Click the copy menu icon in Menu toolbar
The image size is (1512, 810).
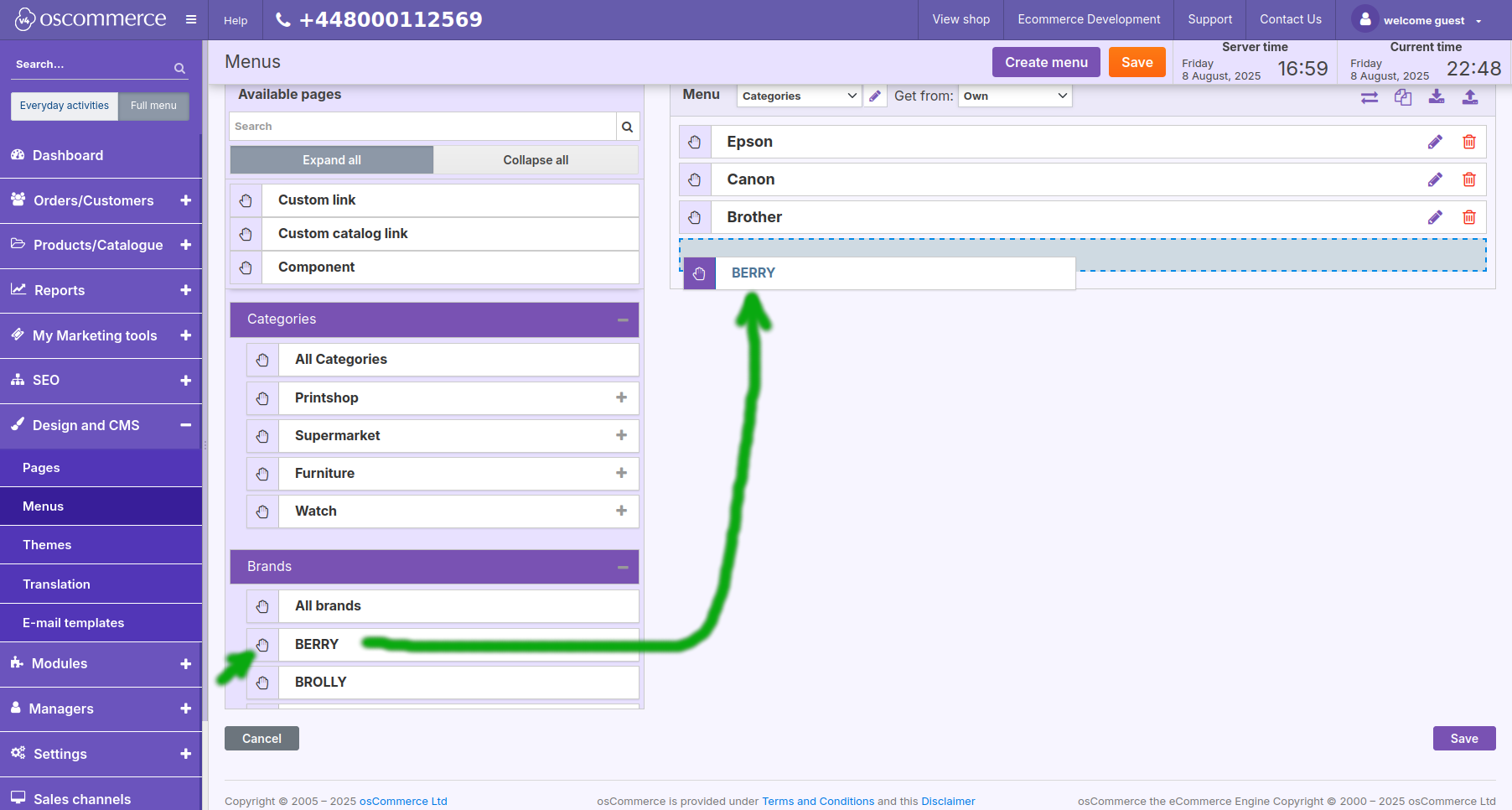pyautogui.click(x=1403, y=97)
